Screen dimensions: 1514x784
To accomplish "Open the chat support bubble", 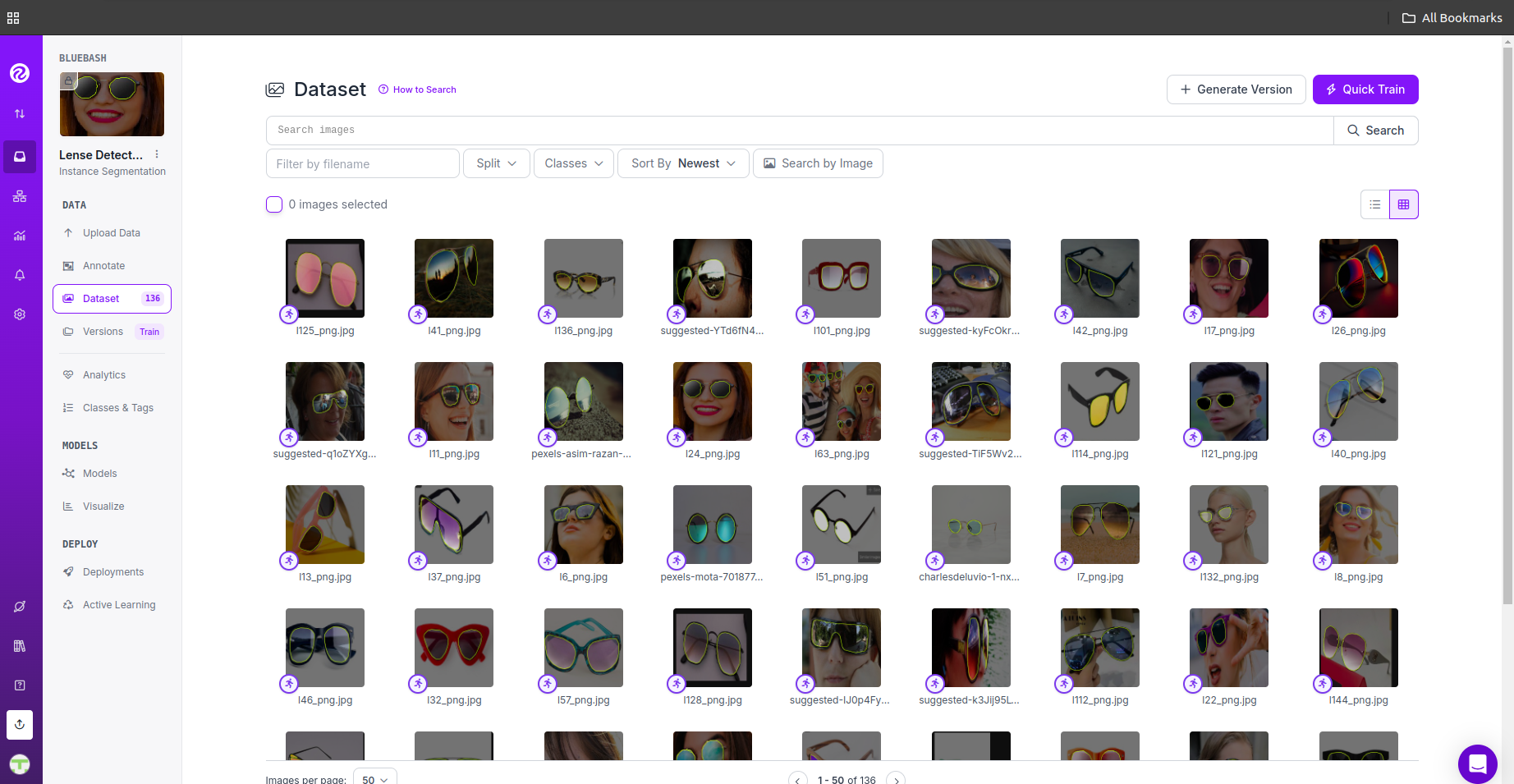I will pyautogui.click(x=1478, y=764).
